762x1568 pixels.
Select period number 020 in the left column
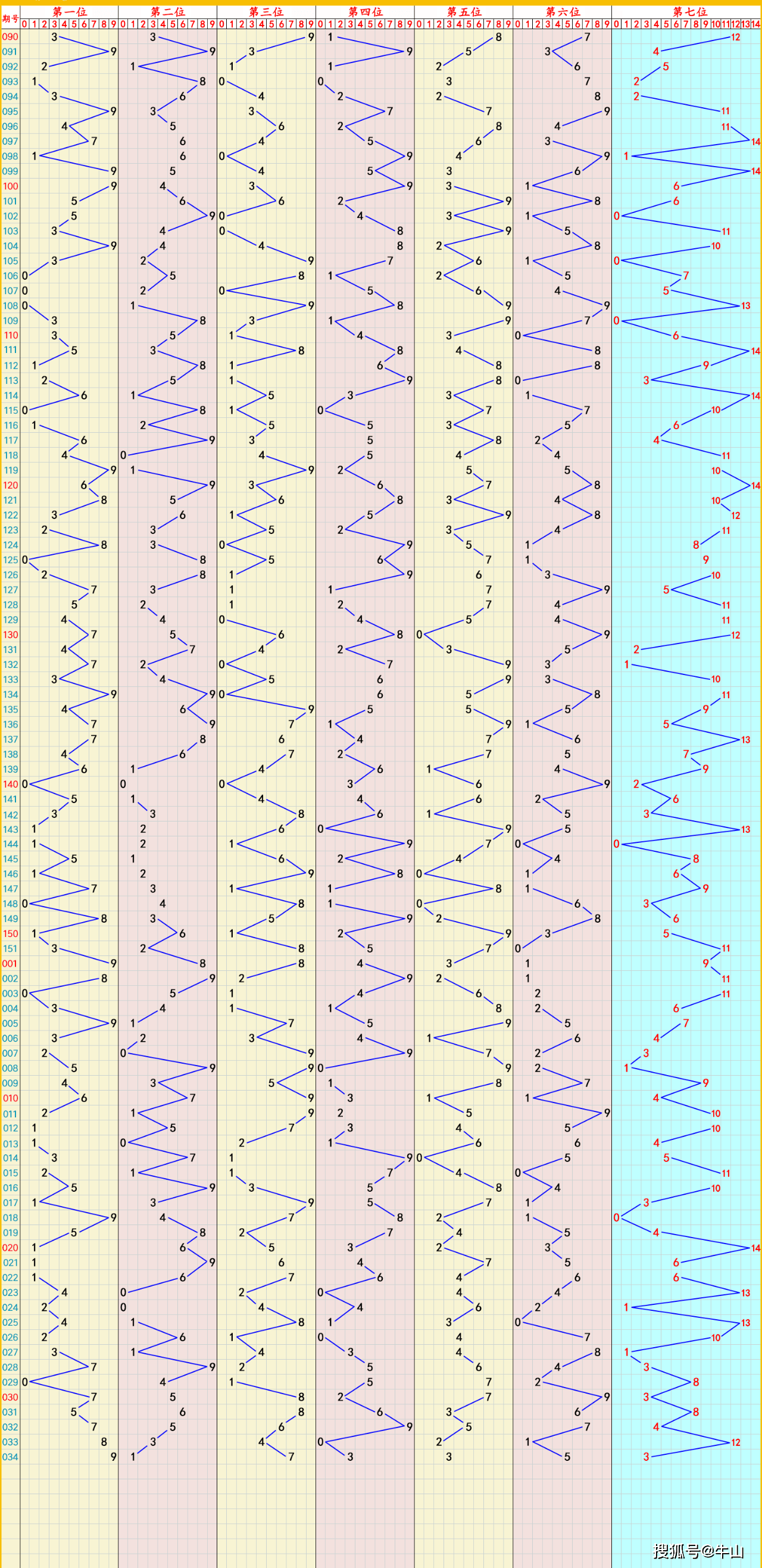10,1247
